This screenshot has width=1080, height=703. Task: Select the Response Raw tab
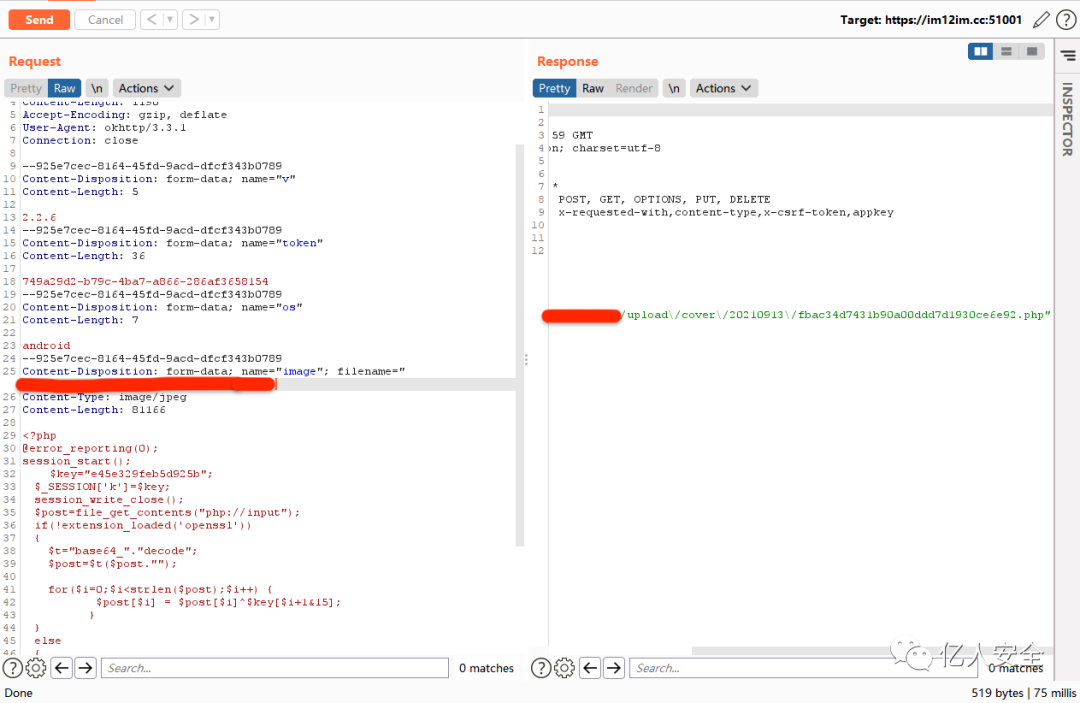pos(592,88)
